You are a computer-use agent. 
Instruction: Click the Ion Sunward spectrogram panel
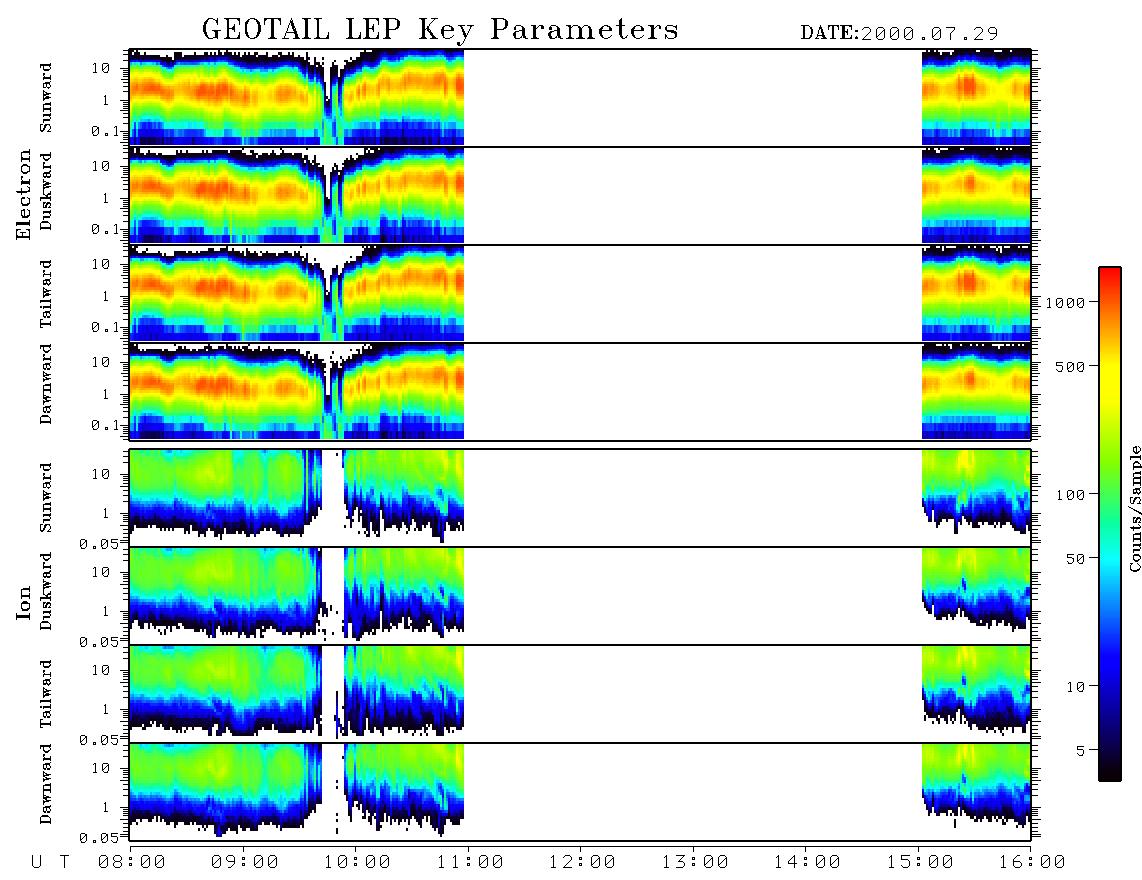tap(580, 498)
